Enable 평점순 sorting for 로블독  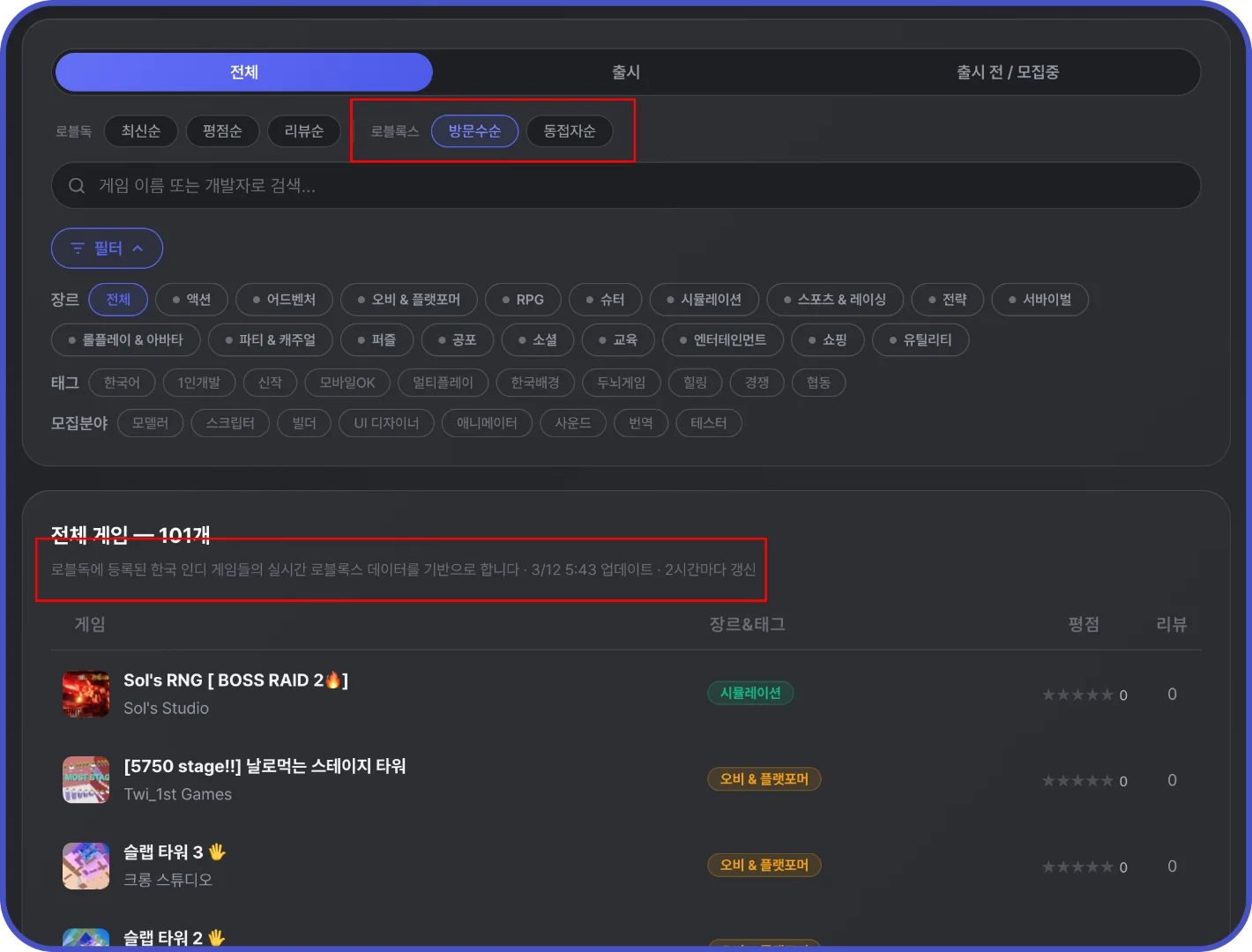(222, 130)
